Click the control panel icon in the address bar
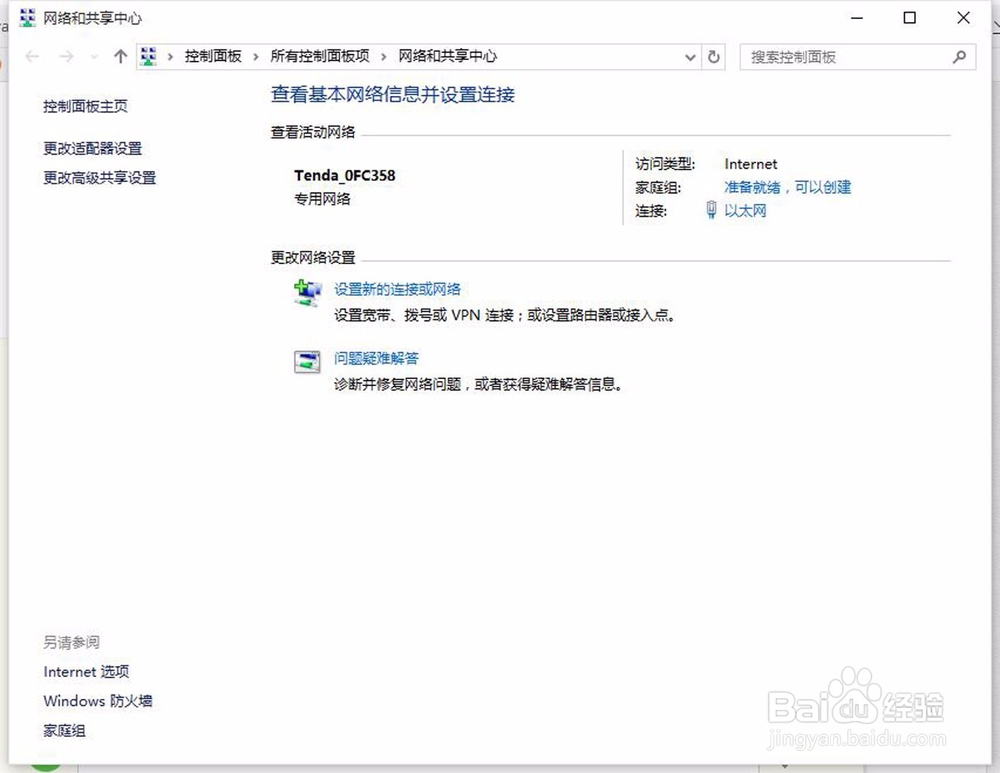Image resolution: width=1000 pixels, height=773 pixels. point(148,57)
